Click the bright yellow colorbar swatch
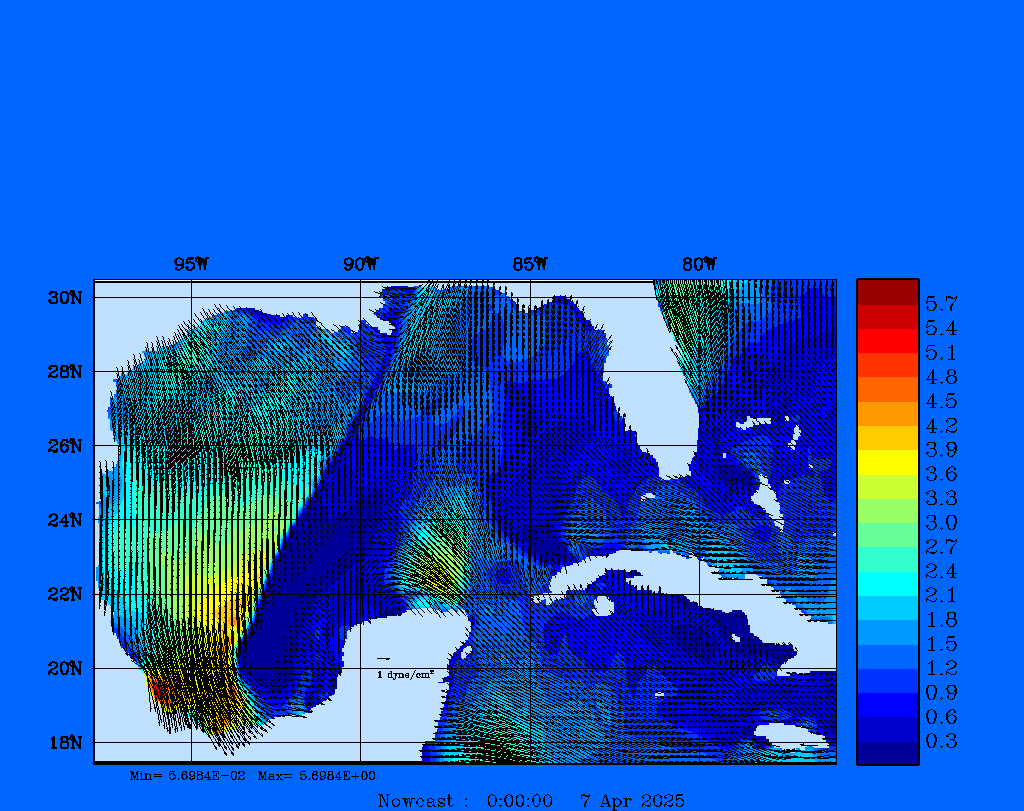The height and width of the screenshot is (811, 1024). point(888,462)
